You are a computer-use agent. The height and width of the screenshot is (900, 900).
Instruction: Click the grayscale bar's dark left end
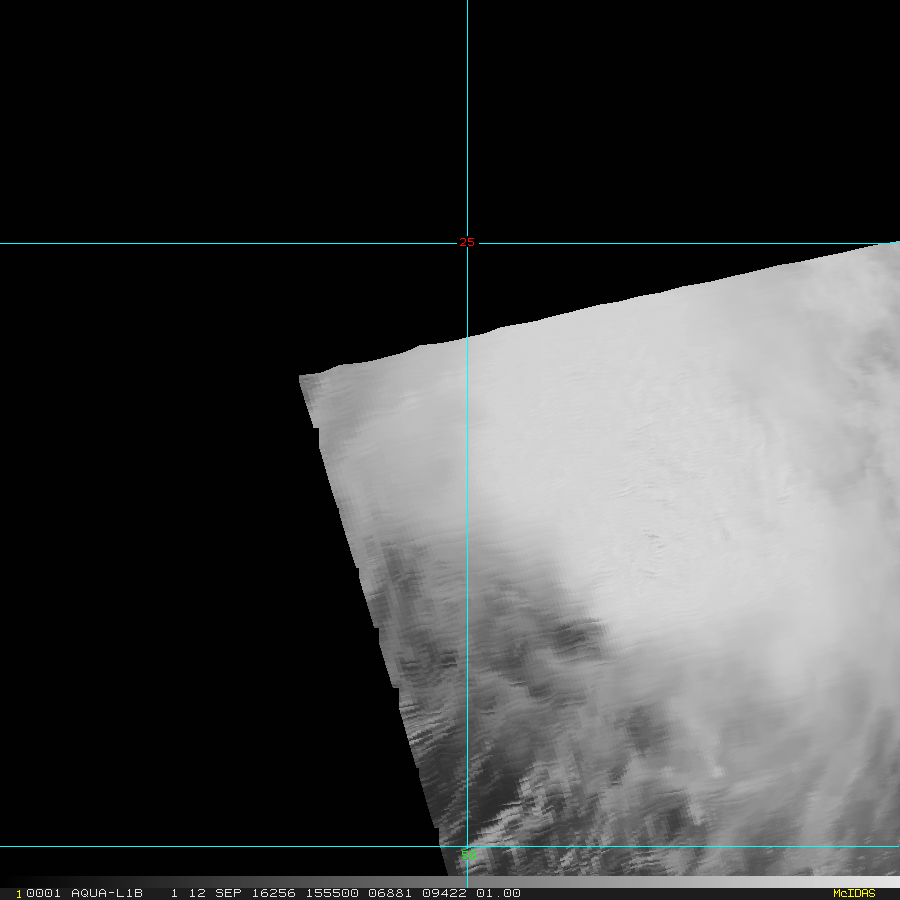(x=22, y=882)
